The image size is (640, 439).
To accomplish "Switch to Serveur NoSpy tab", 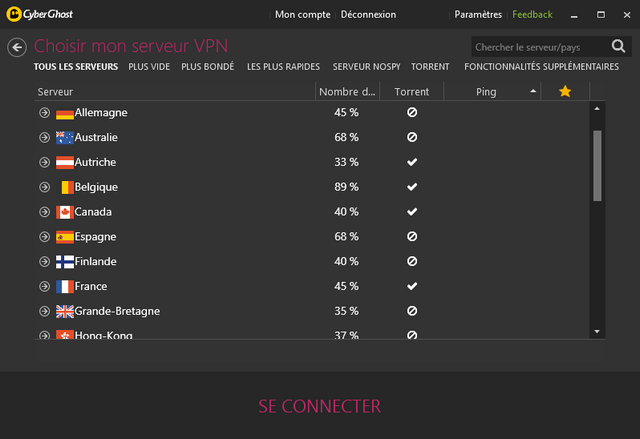I will pyautogui.click(x=366, y=67).
